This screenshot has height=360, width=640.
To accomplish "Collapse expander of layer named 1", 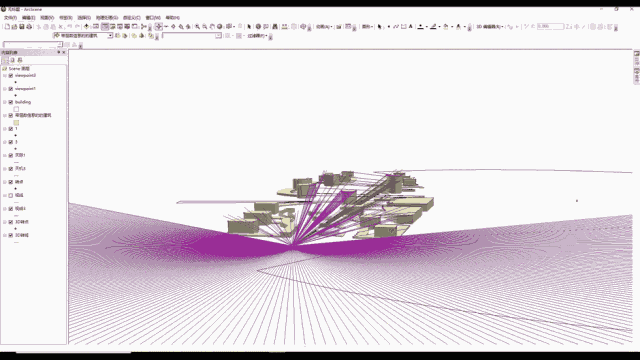I will pyautogui.click(x=5, y=129).
